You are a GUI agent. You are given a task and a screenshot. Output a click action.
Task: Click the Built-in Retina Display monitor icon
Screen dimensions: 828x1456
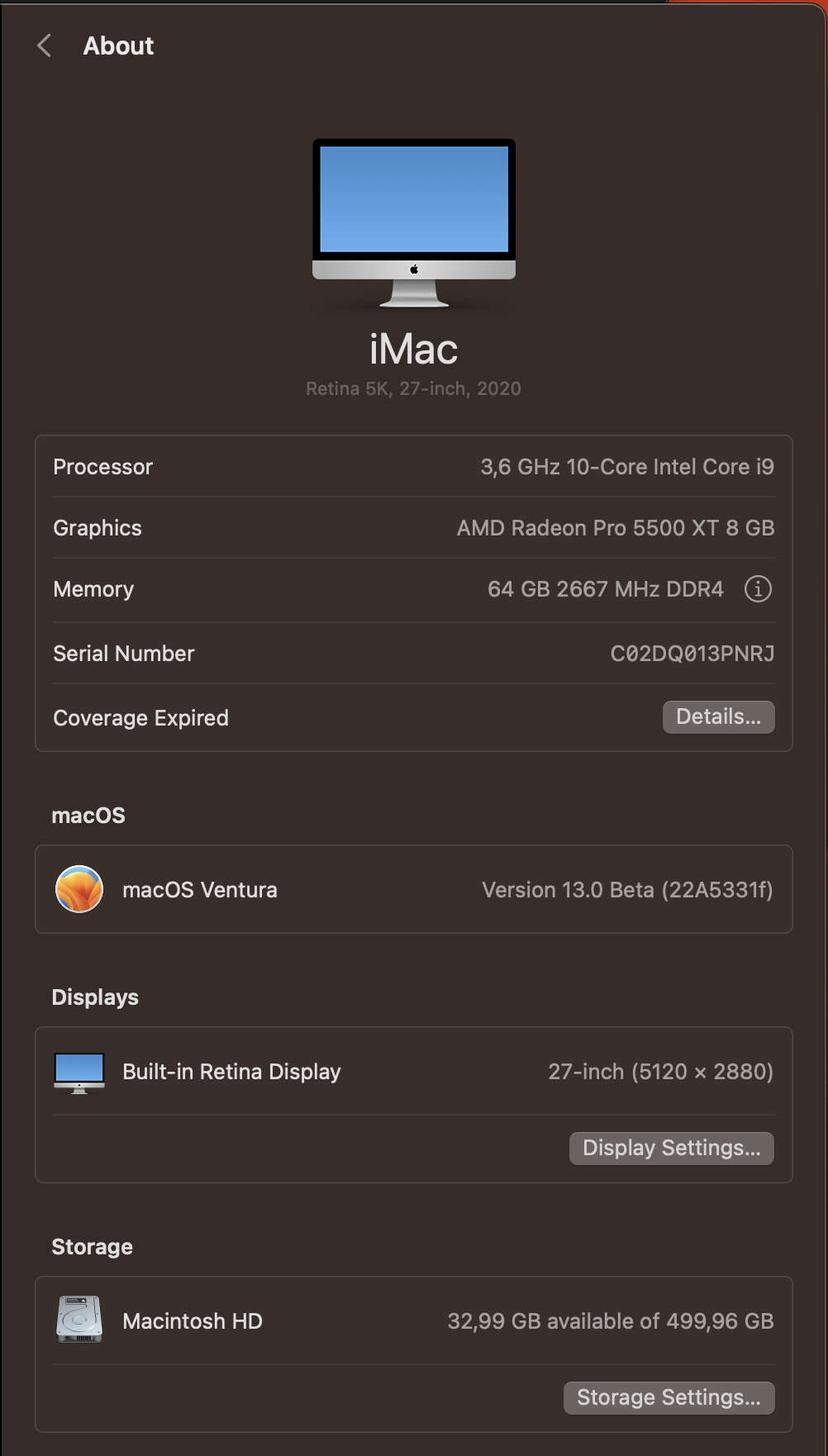click(x=79, y=1073)
